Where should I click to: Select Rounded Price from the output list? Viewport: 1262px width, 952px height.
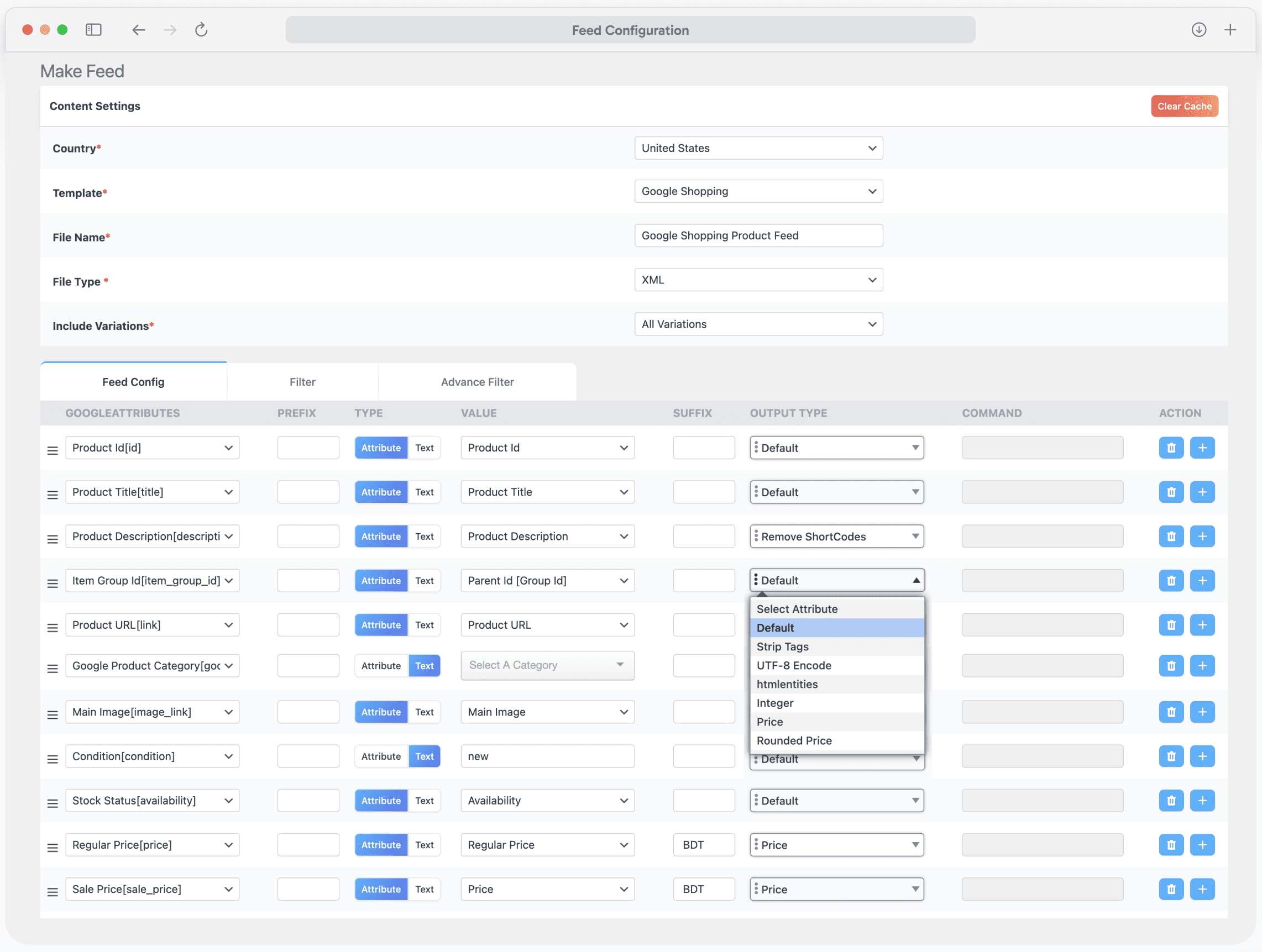(794, 740)
